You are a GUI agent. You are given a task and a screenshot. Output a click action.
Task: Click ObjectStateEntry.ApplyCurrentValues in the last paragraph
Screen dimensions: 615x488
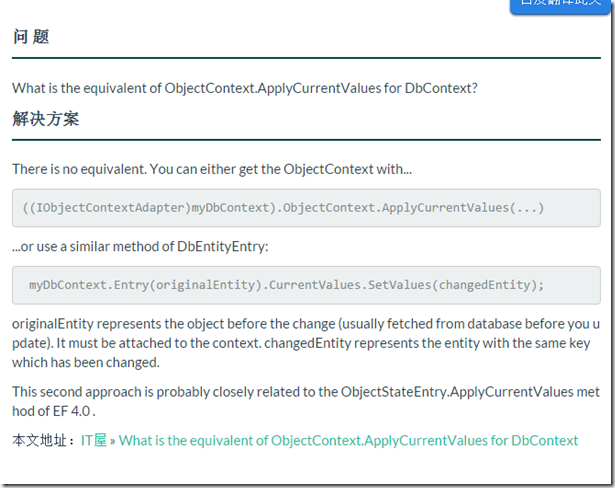457,392
